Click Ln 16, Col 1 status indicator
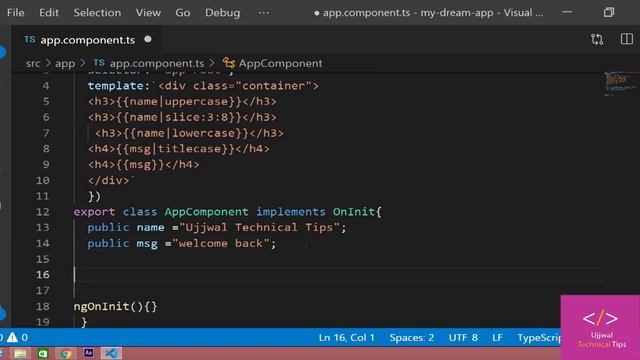 (x=347, y=338)
